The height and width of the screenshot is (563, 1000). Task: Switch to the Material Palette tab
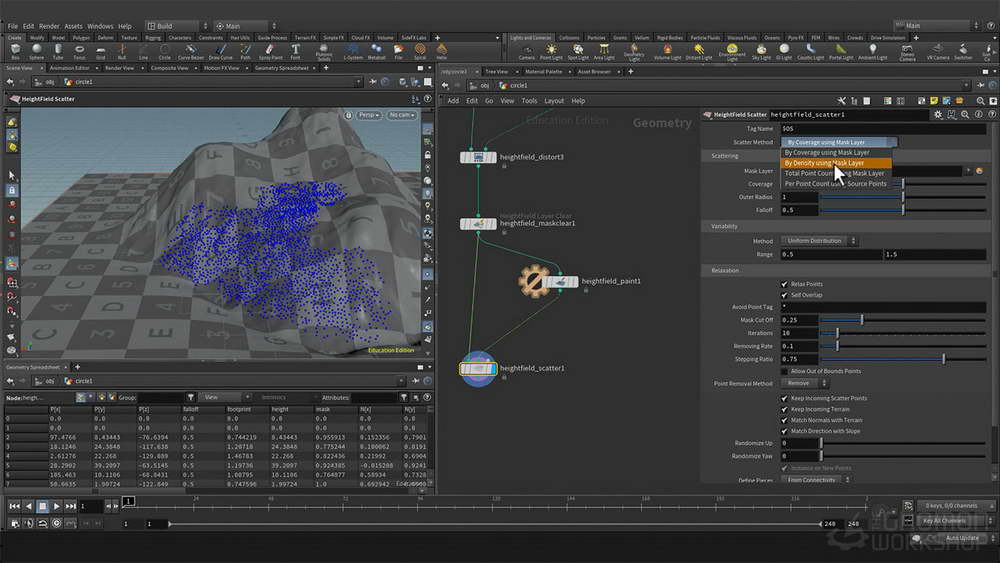coord(543,71)
